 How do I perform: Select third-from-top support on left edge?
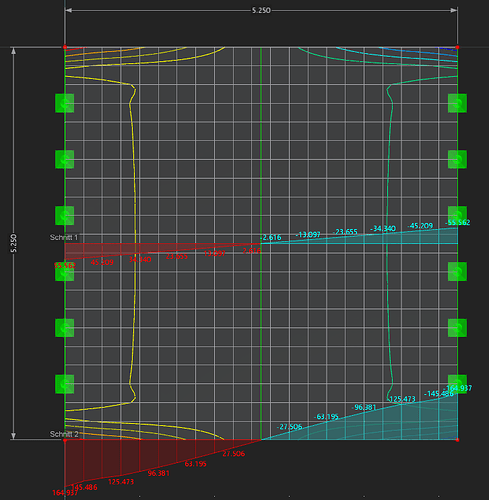[65, 215]
